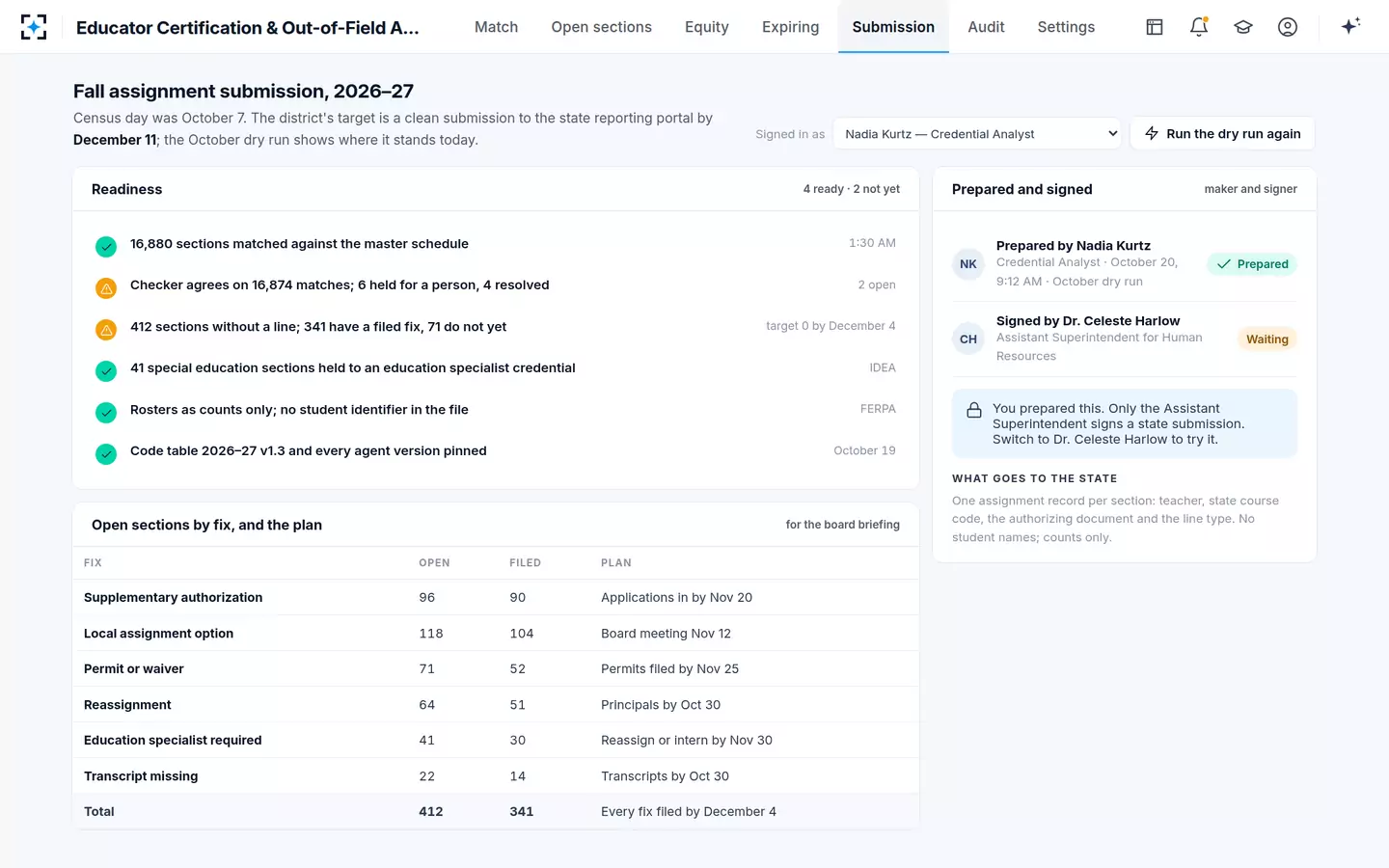Screen dimensions: 1389x868
Task: Click the lock icon in the signing notice
Action: tap(974, 410)
